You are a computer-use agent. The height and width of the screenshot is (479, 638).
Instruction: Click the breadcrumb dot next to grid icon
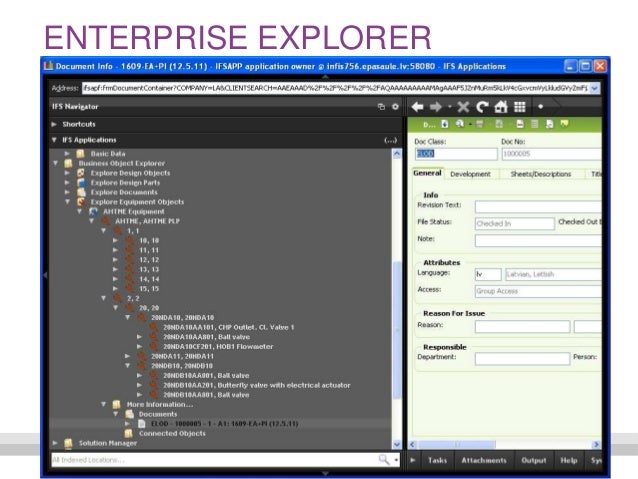coord(540,107)
